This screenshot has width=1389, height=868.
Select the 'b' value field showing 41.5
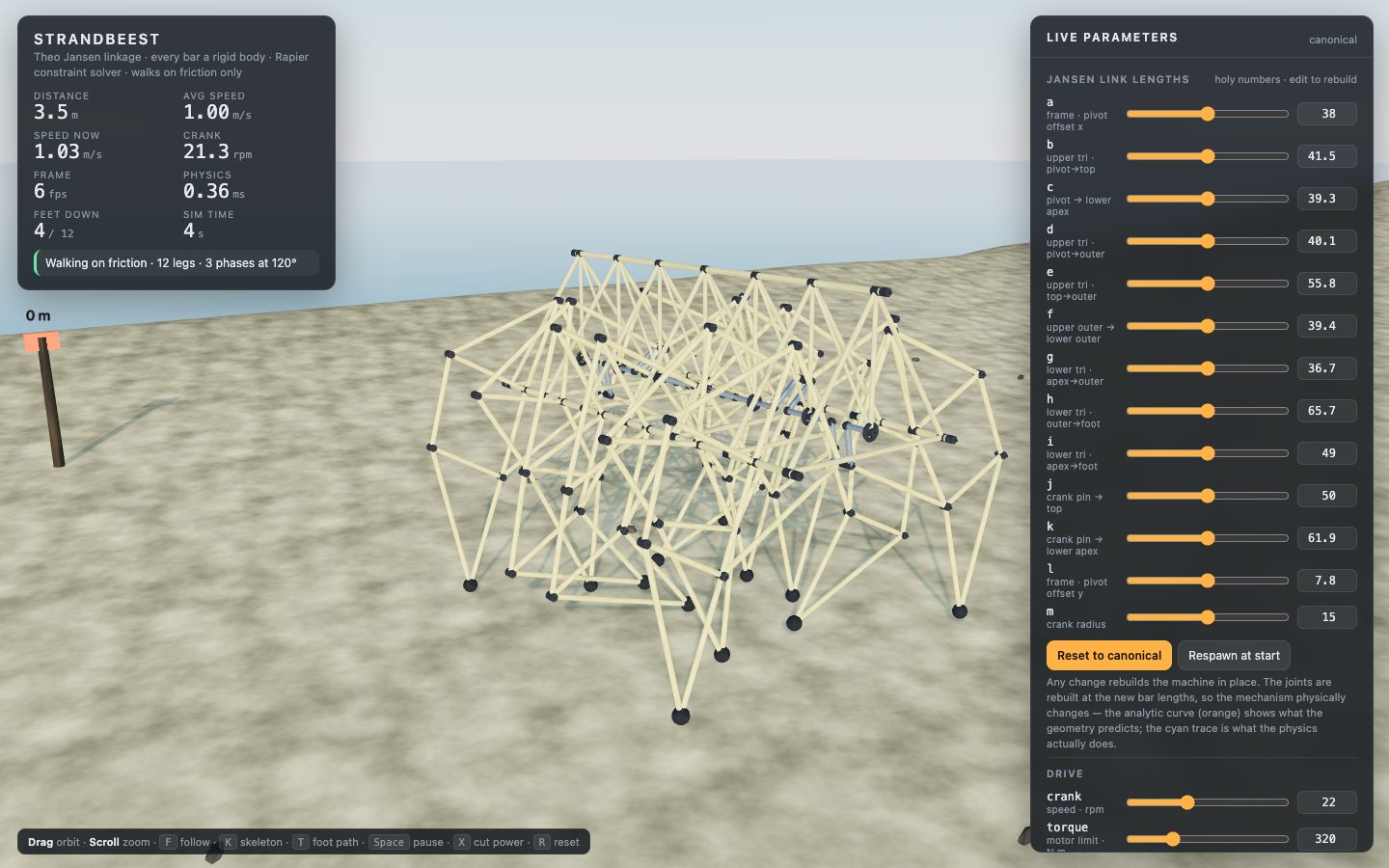(1327, 156)
